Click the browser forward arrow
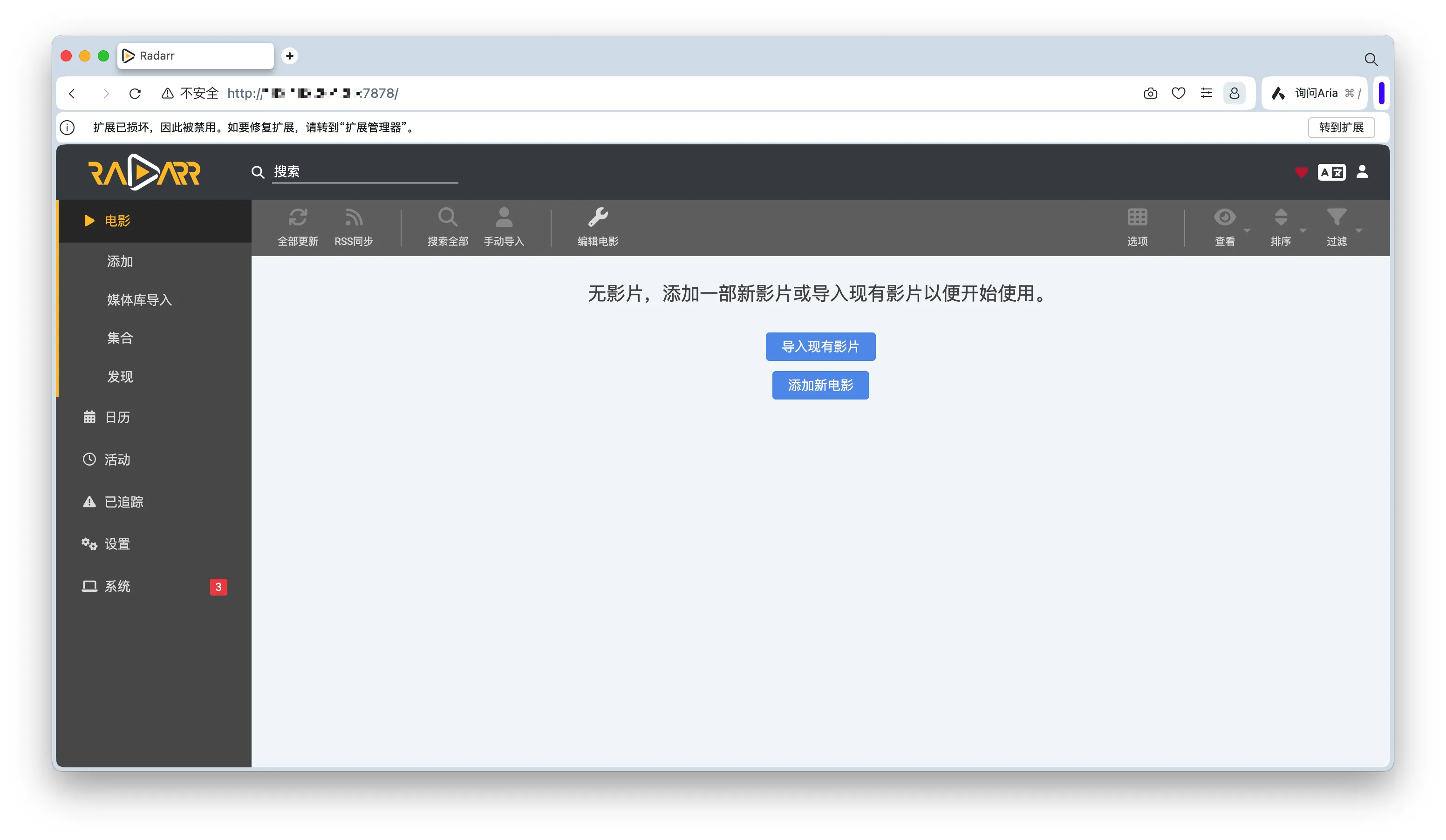1446x840 pixels. click(106, 94)
